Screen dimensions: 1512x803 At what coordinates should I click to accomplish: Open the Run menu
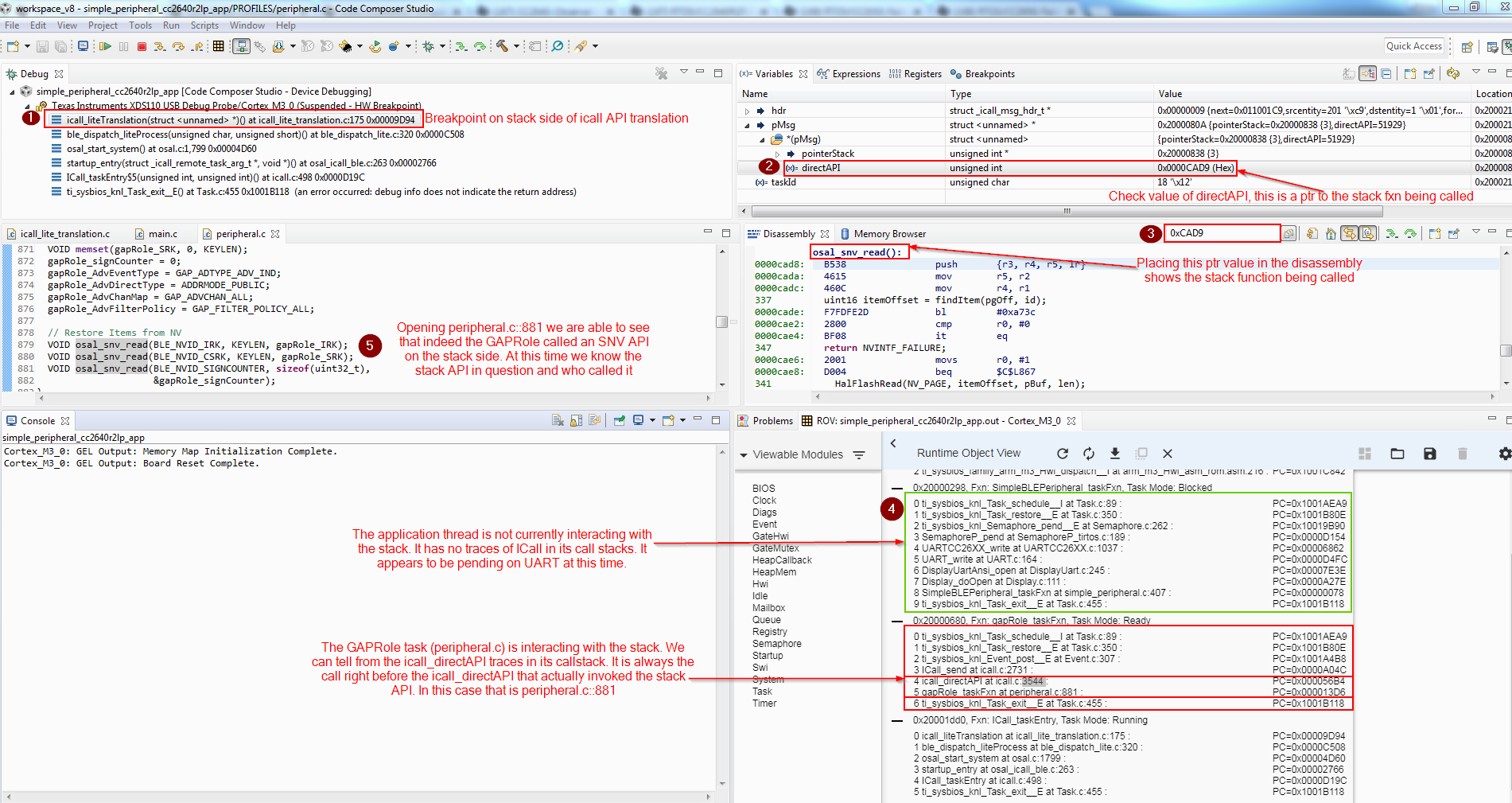171,25
